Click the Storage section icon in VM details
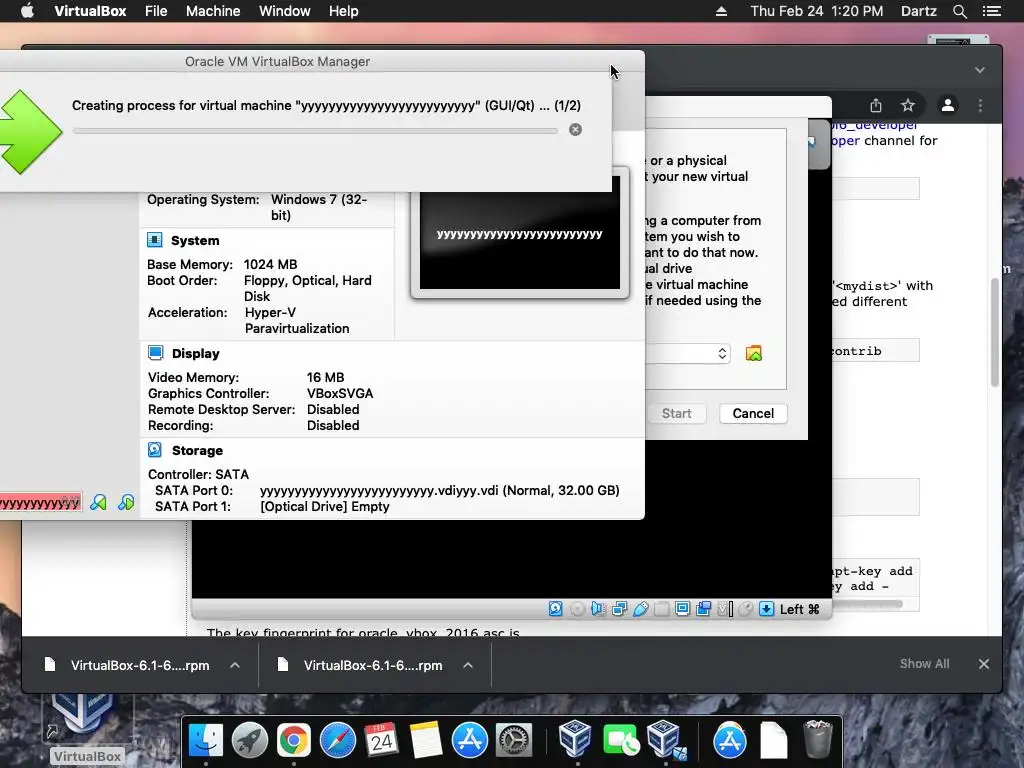Screen dimensions: 1024x768 pyautogui.click(x=155, y=450)
